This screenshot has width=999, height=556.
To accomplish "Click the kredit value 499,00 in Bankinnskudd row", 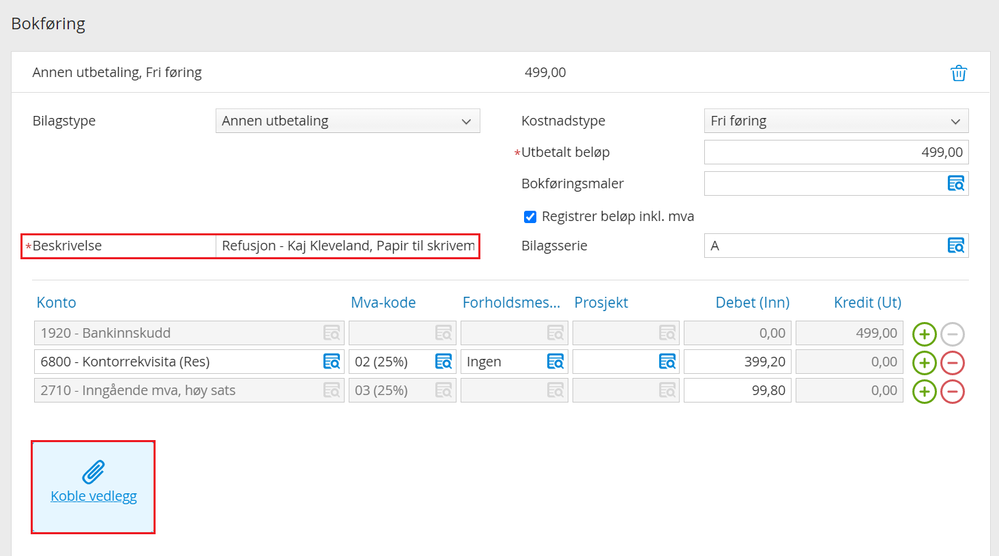I will (876, 333).
